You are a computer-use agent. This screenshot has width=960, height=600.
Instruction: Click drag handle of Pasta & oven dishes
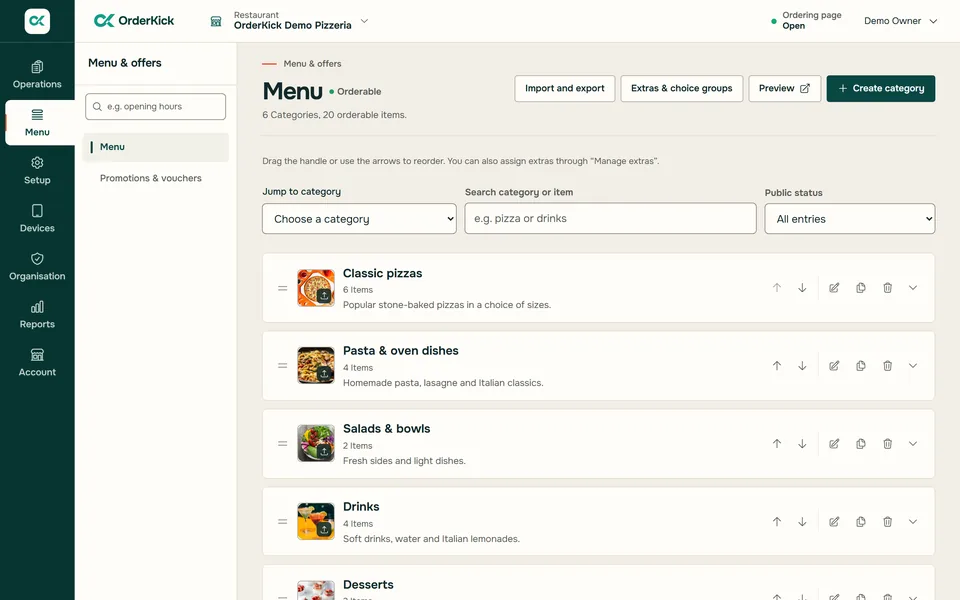point(282,366)
